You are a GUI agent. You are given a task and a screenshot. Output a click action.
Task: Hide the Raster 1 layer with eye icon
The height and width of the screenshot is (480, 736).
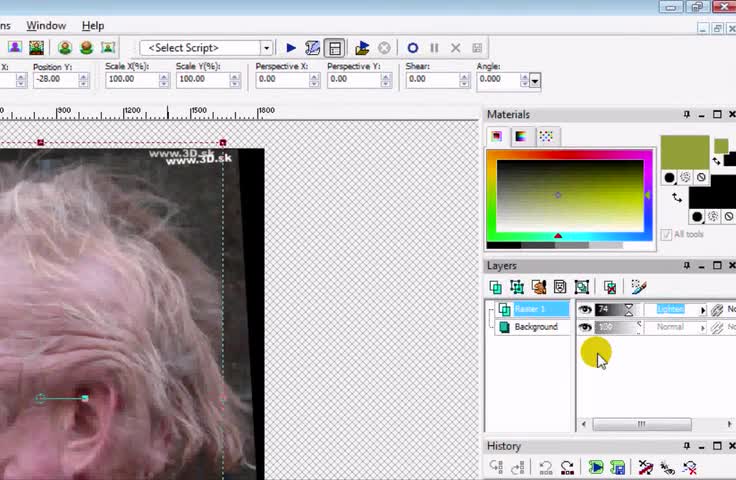(584, 309)
